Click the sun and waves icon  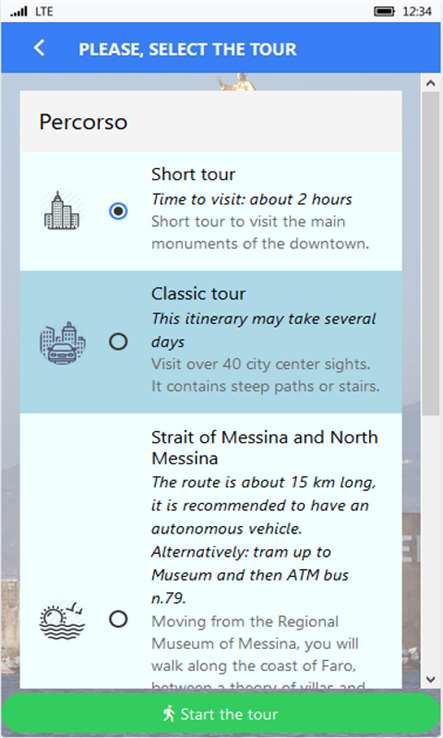[x=62, y=619]
